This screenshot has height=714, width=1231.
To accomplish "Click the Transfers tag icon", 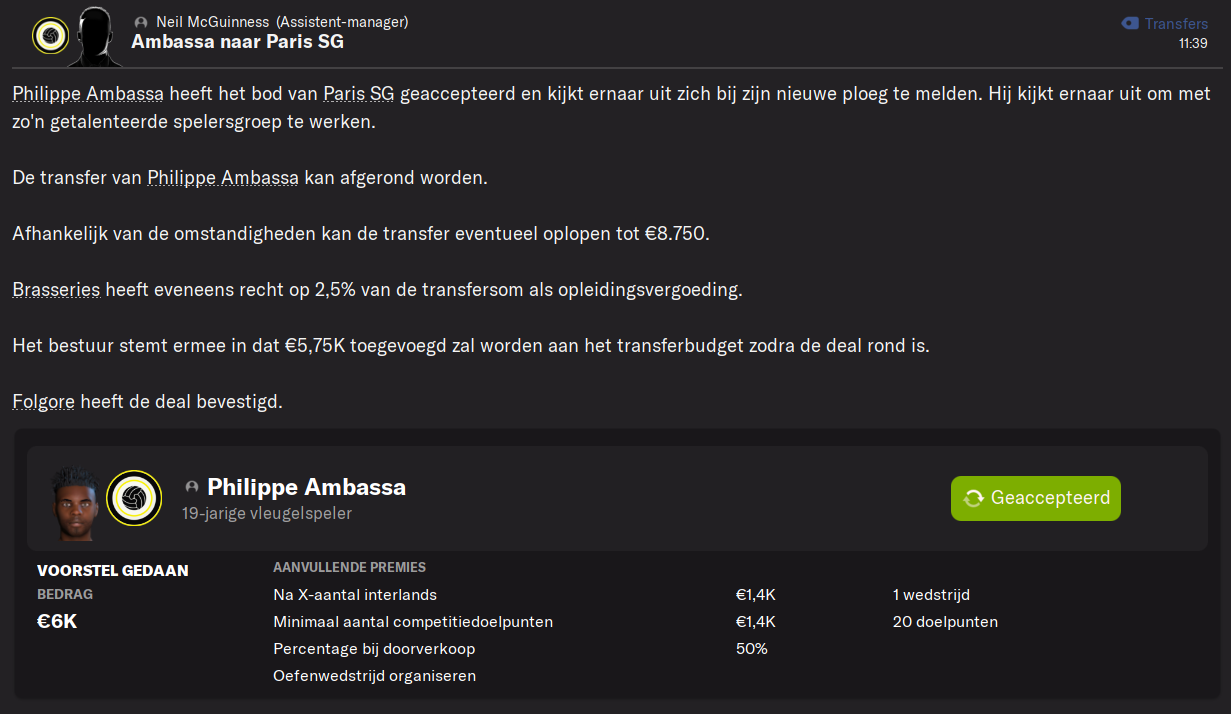I will (1130, 23).
